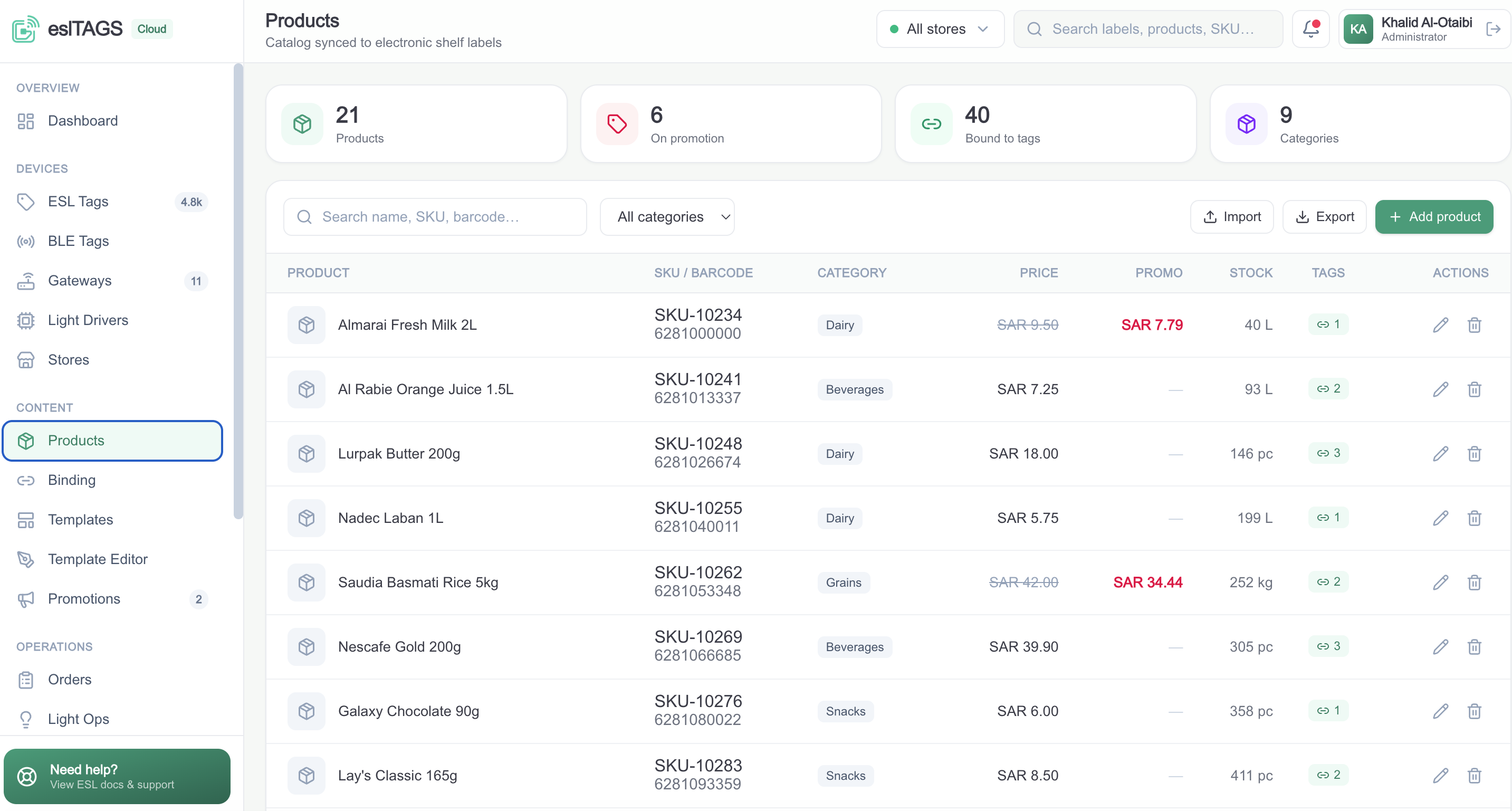The height and width of the screenshot is (811, 1512).
Task: Click the Import button
Action: 1231,217
